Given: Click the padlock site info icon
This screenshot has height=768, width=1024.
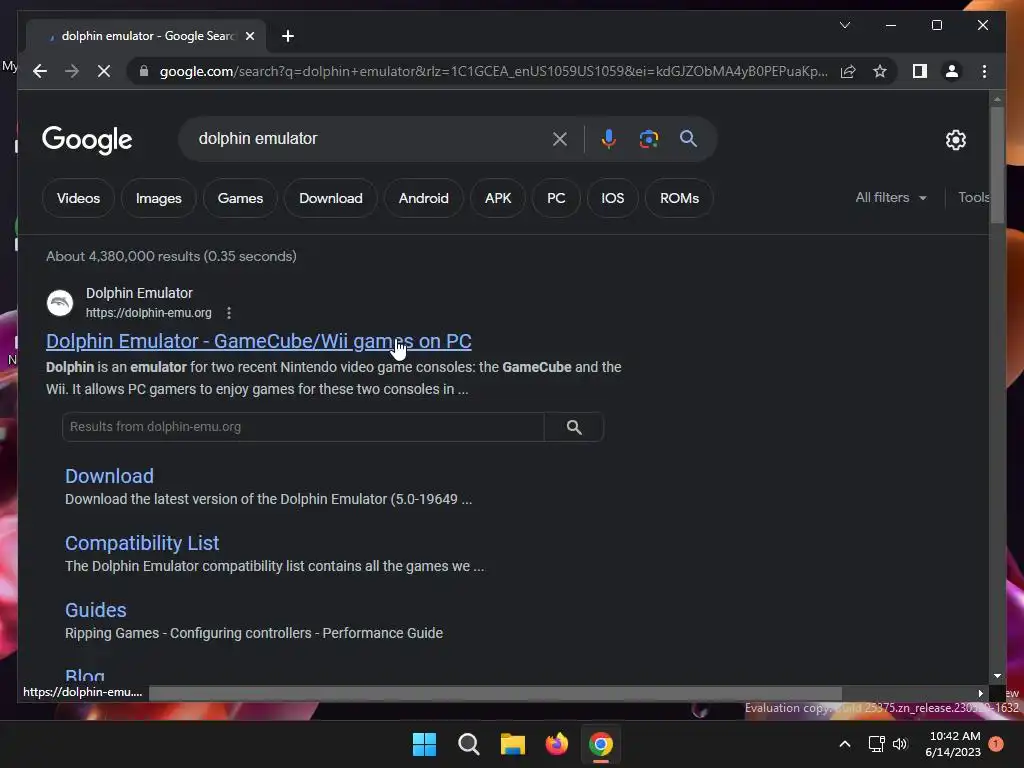Looking at the screenshot, I should (x=144, y=71).
